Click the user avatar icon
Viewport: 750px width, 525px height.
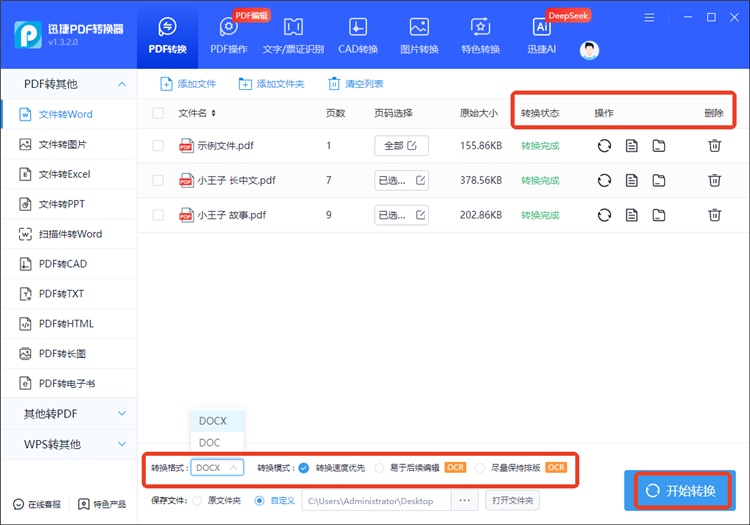coord(589,50)
